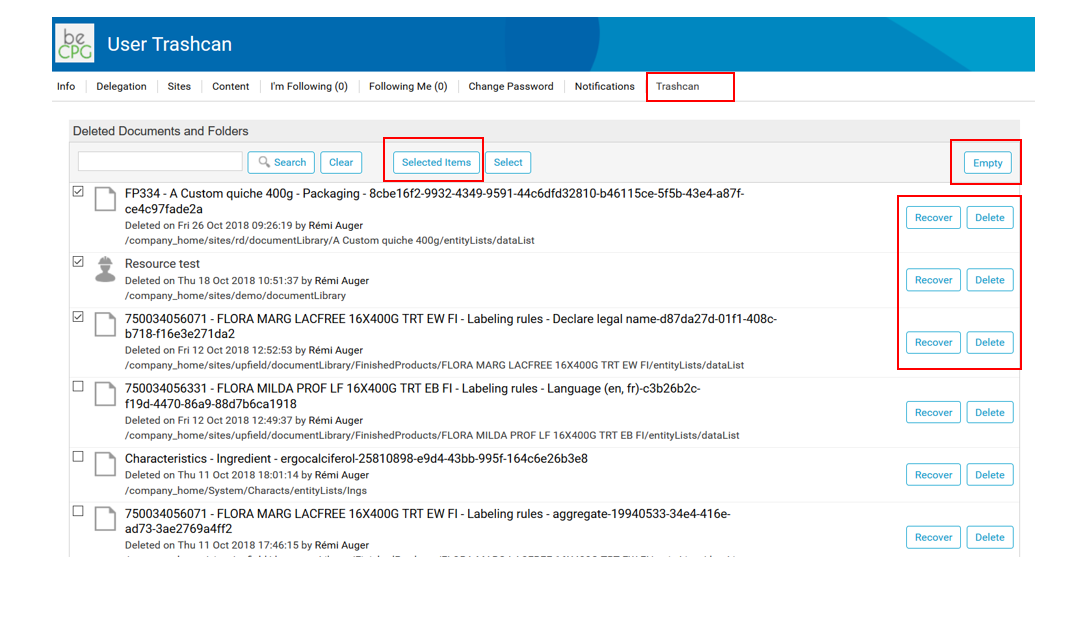Click 'Deleted on Fri 26 Oct 2018 09:26:19' text
The image size is (1092, 631).
point(208,226)
